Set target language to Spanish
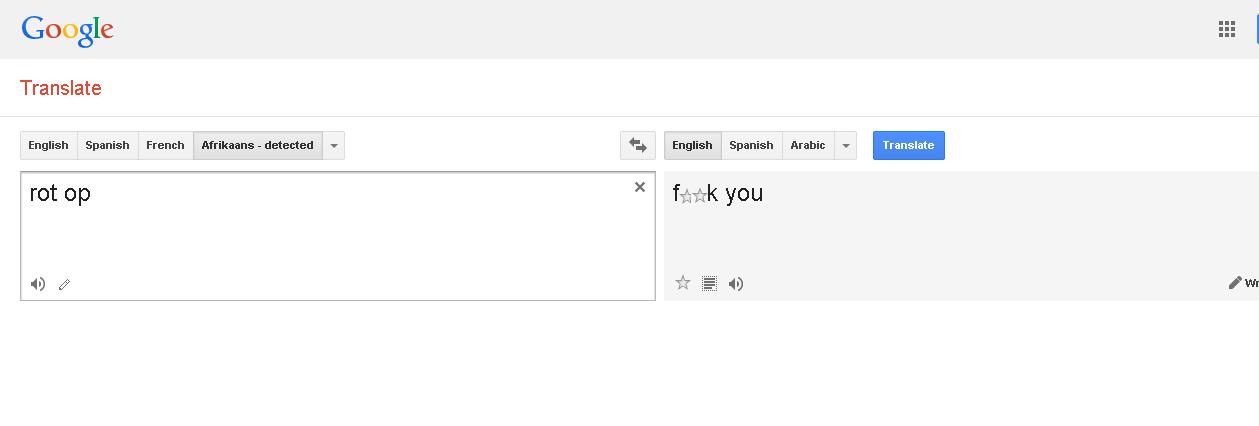 pos(751,145)
